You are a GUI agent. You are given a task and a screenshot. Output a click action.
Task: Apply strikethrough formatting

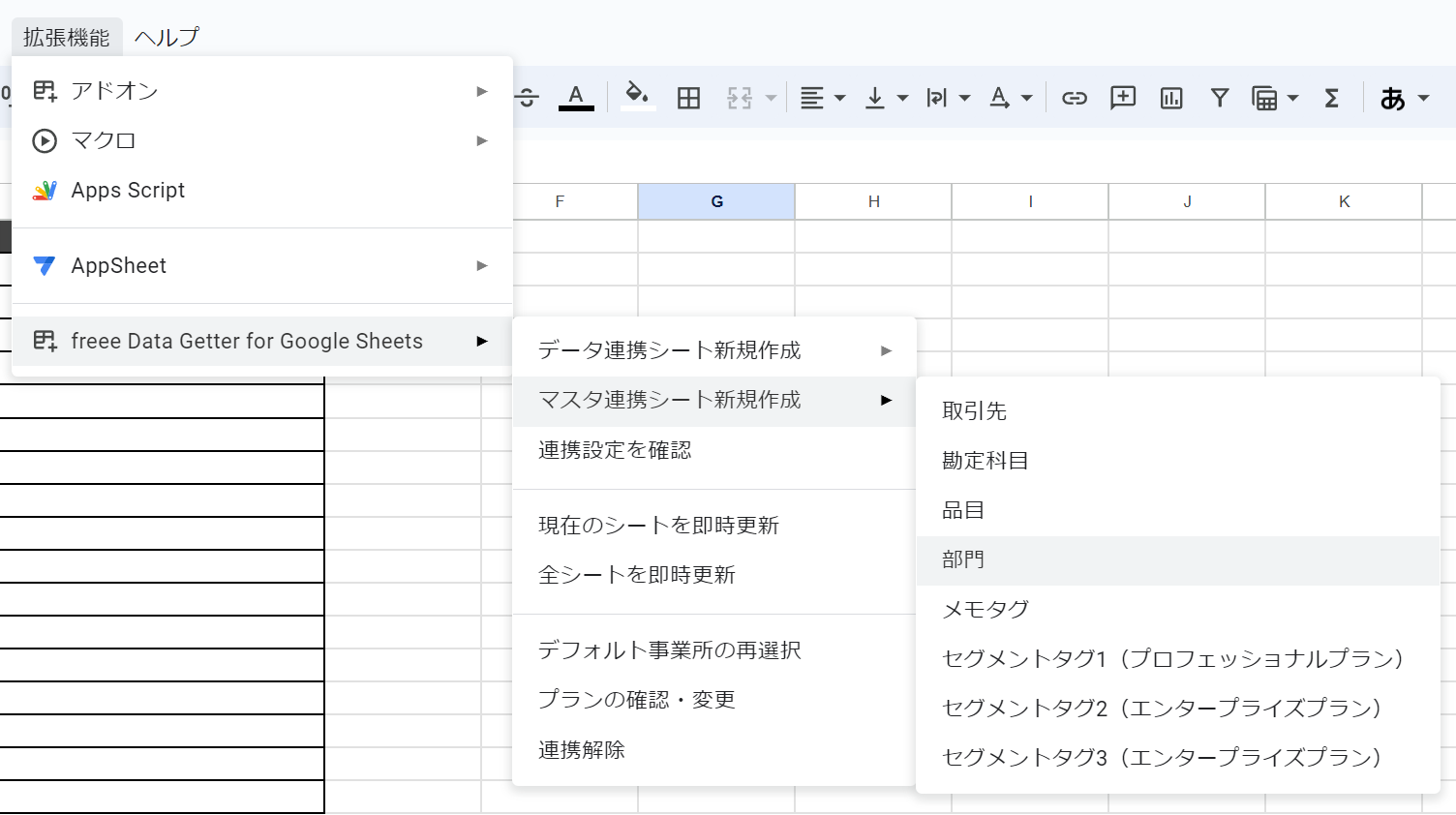[x=527, y=97]
